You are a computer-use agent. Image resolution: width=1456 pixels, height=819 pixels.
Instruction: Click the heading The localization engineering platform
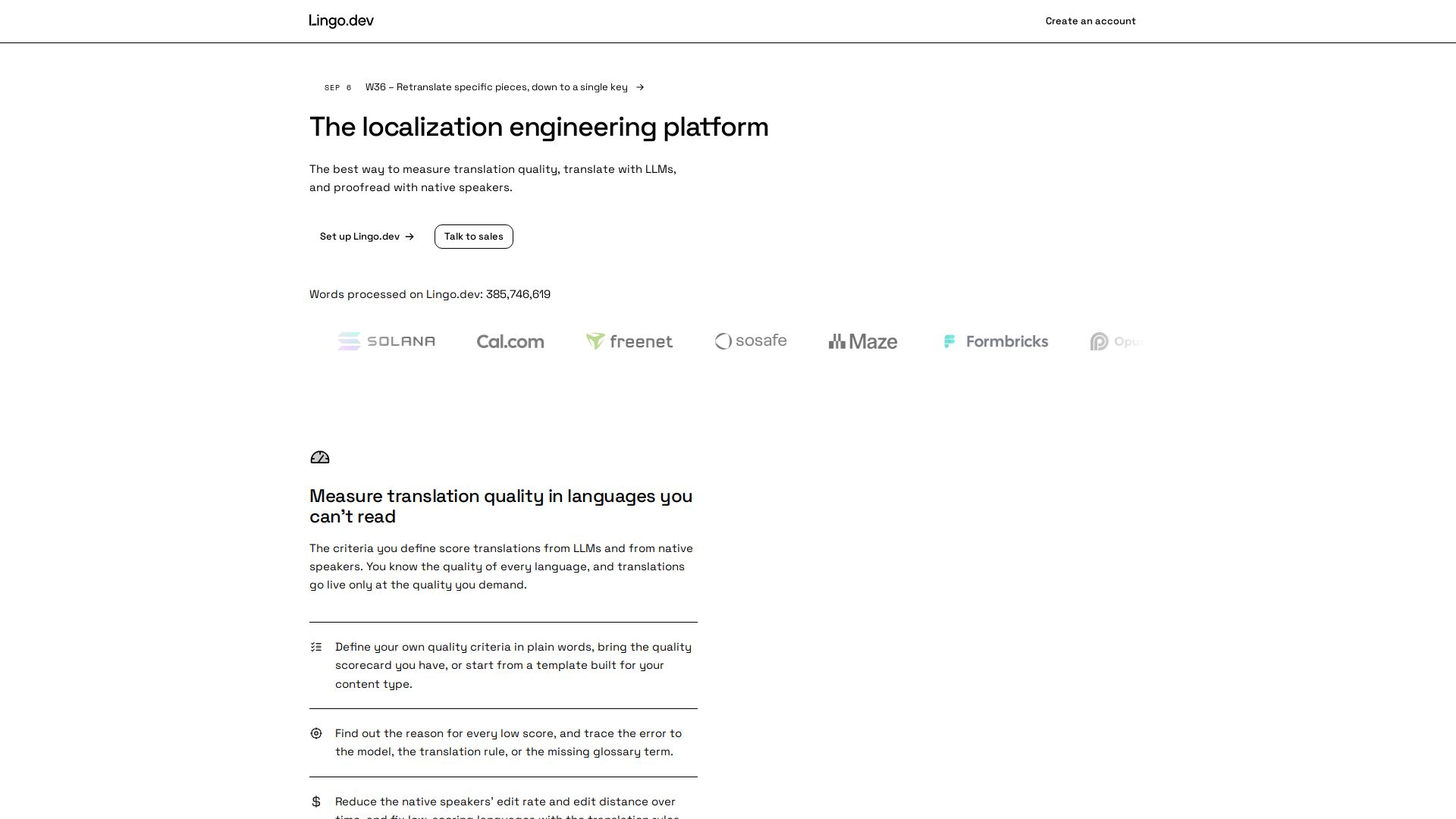click(x=539, y=127)
